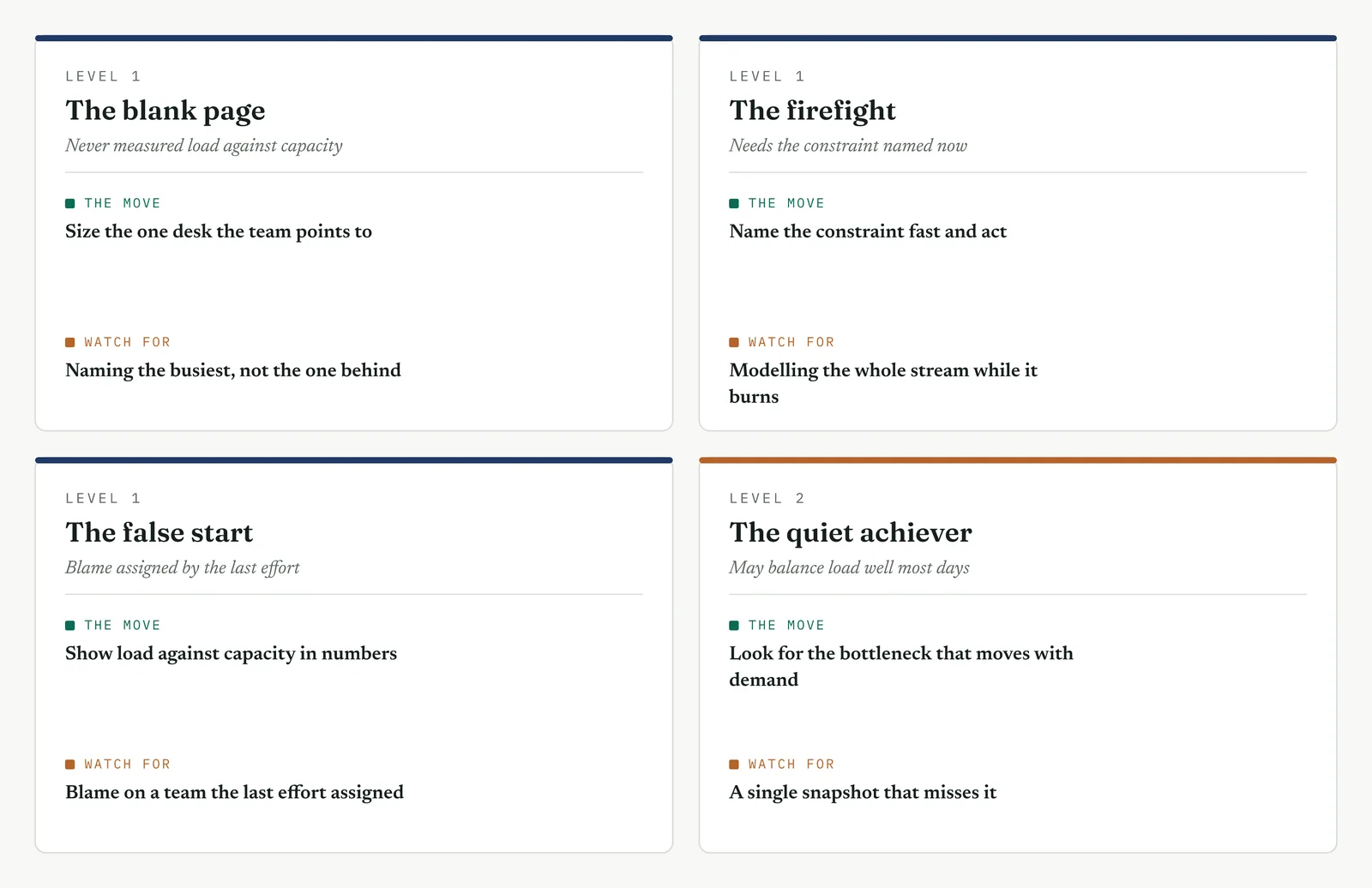Viewport: 1372px width, 888px height.
Task: Click the navy top bar of The firefight card
Action: point(1018,39)
